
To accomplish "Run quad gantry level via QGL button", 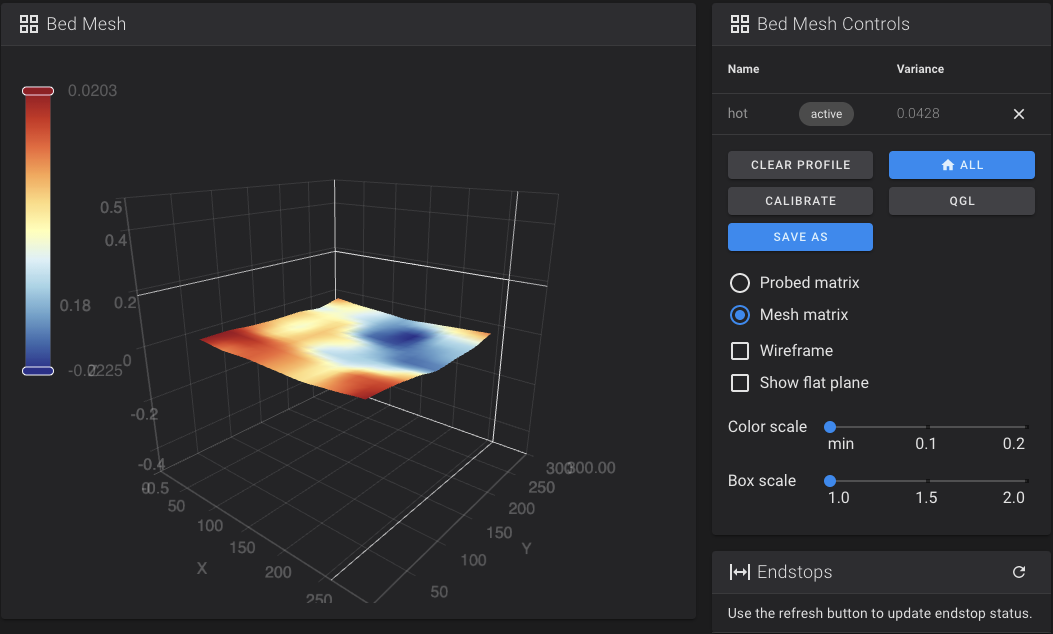I will point(961,201).
